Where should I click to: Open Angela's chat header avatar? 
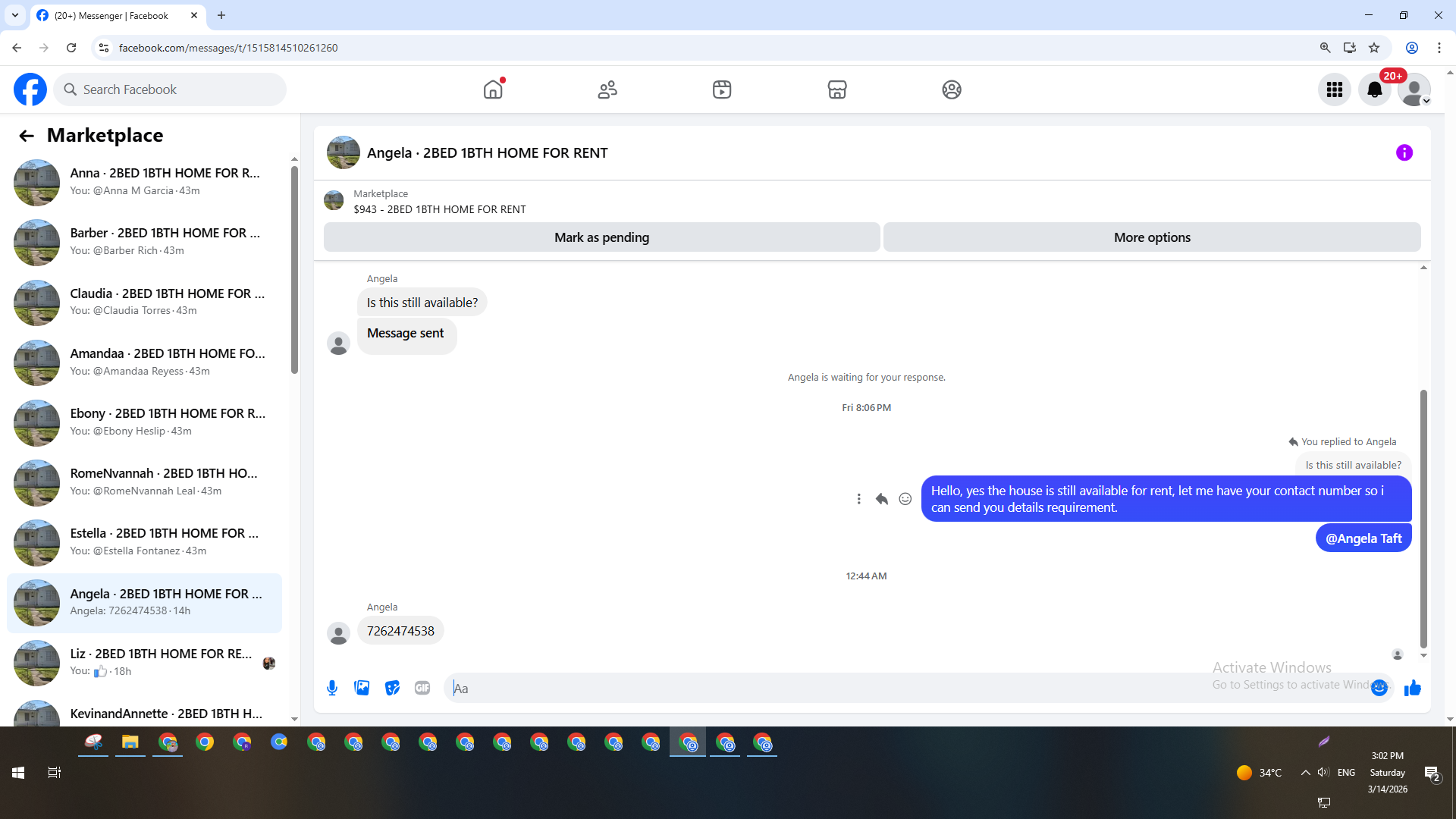(x=343, y=153)
